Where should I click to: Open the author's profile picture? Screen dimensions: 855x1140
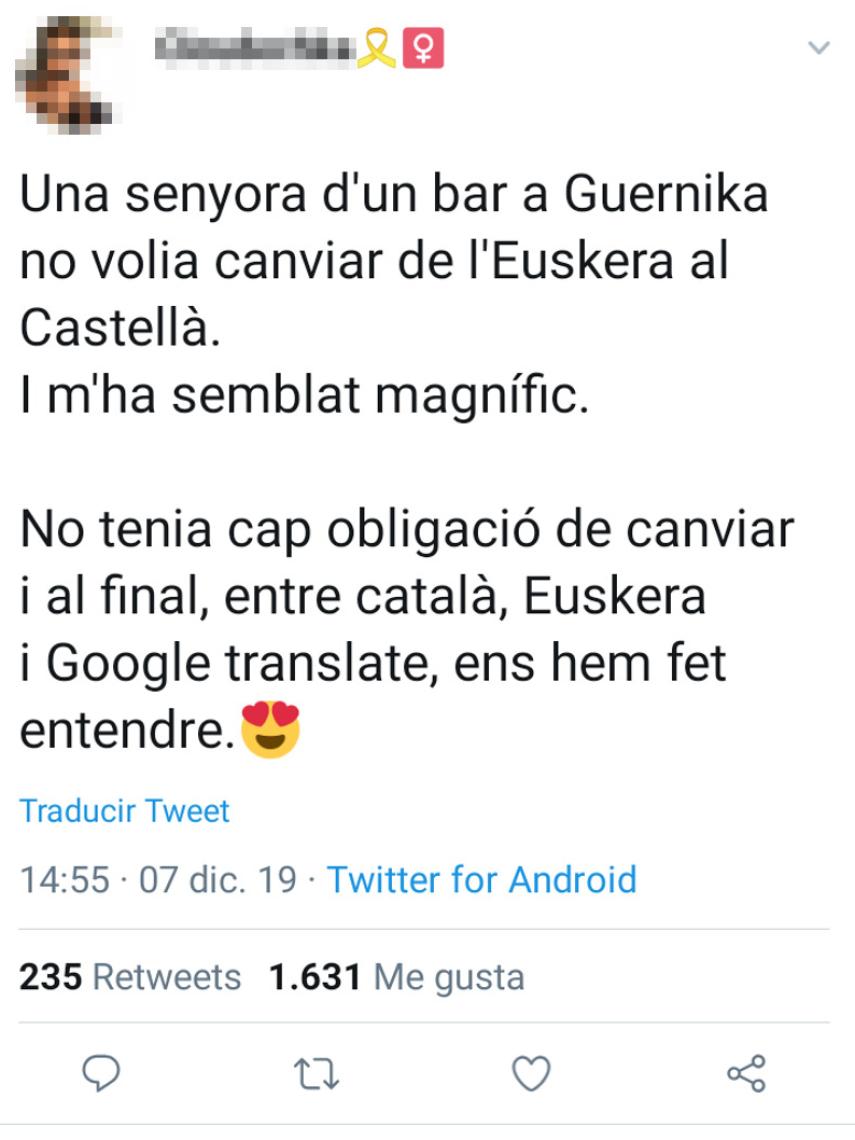(x=69, y=70)
